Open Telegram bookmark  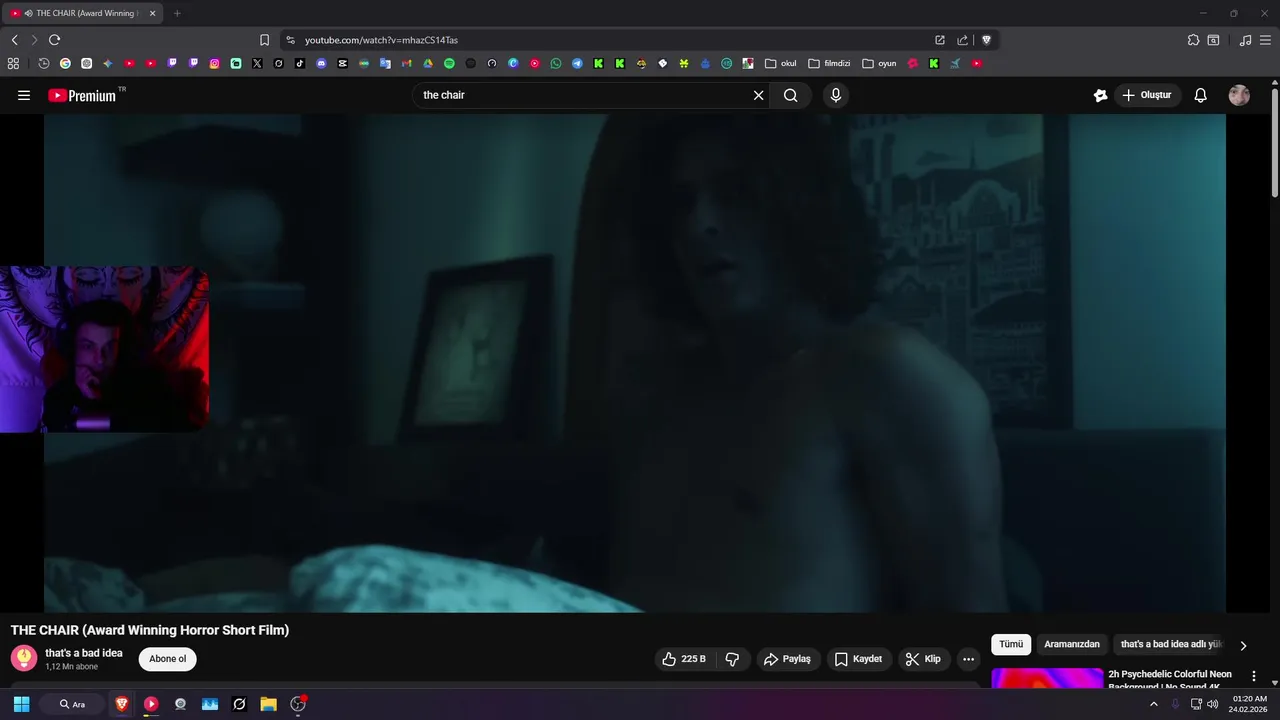577,63
